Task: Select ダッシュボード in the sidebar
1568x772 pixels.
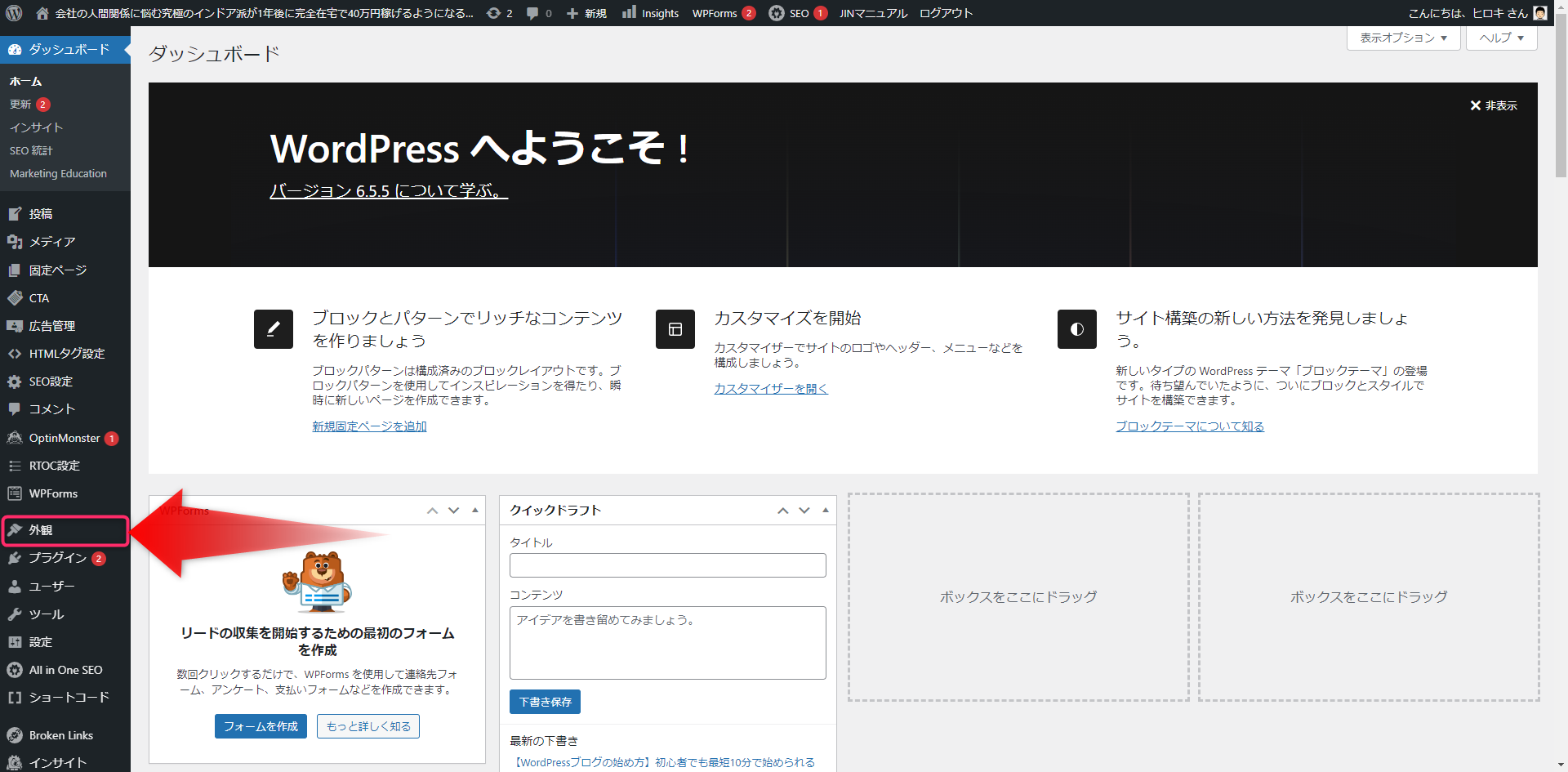Action: point(65,49)
